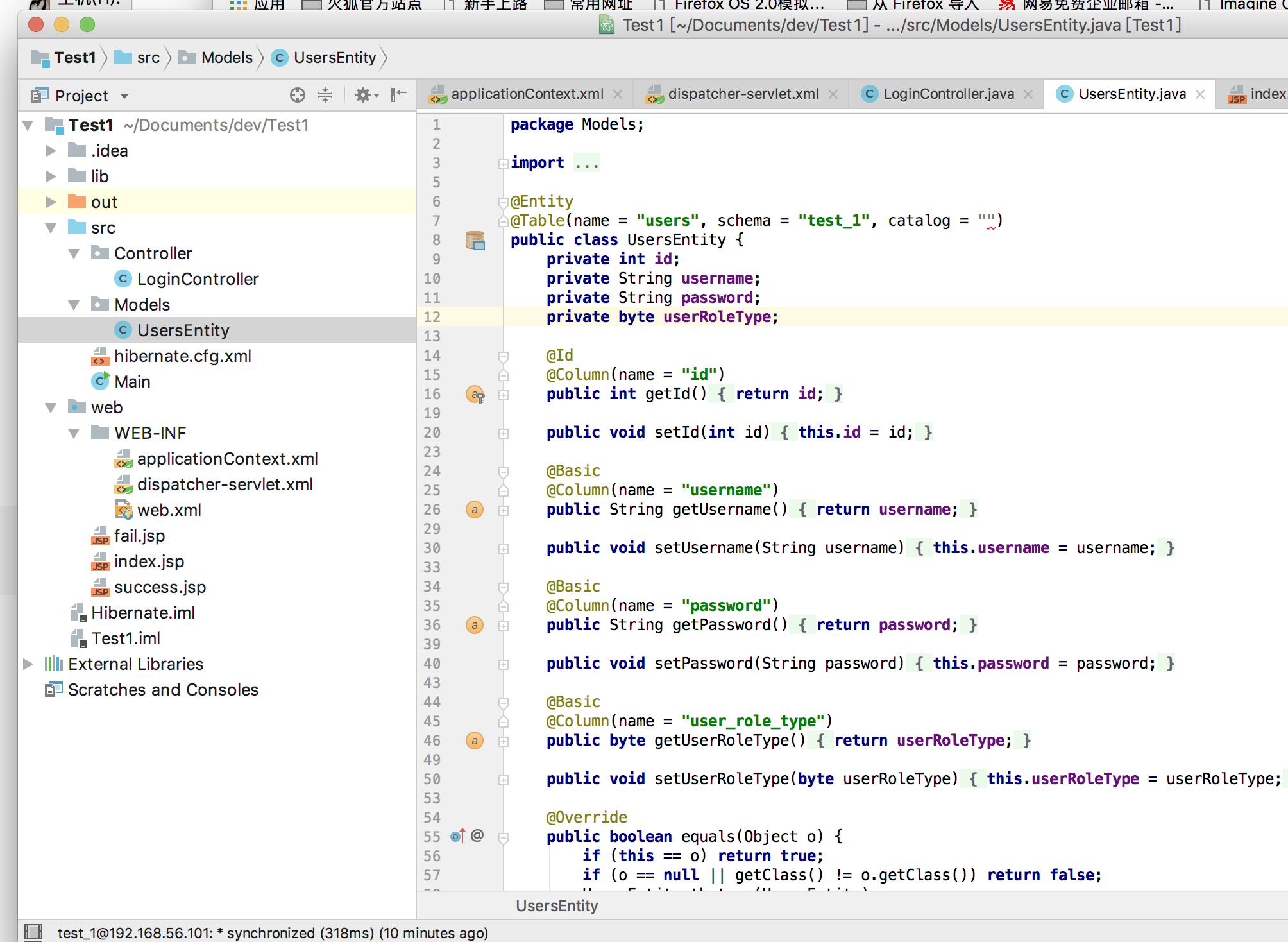Open the Project panel settings gear

coord(366,95)
